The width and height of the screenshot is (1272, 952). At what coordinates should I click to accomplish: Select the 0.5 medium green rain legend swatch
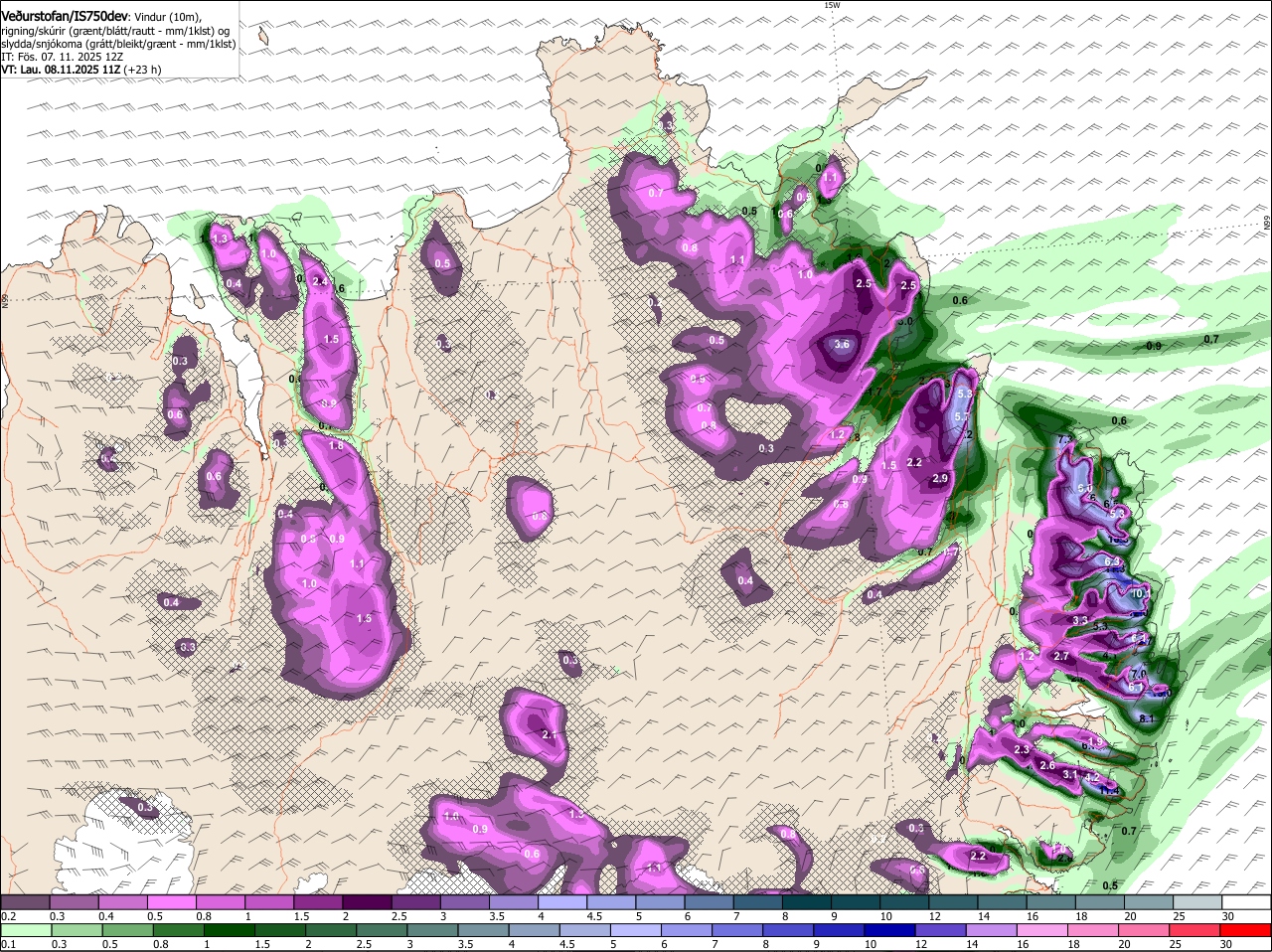(126, 930)
